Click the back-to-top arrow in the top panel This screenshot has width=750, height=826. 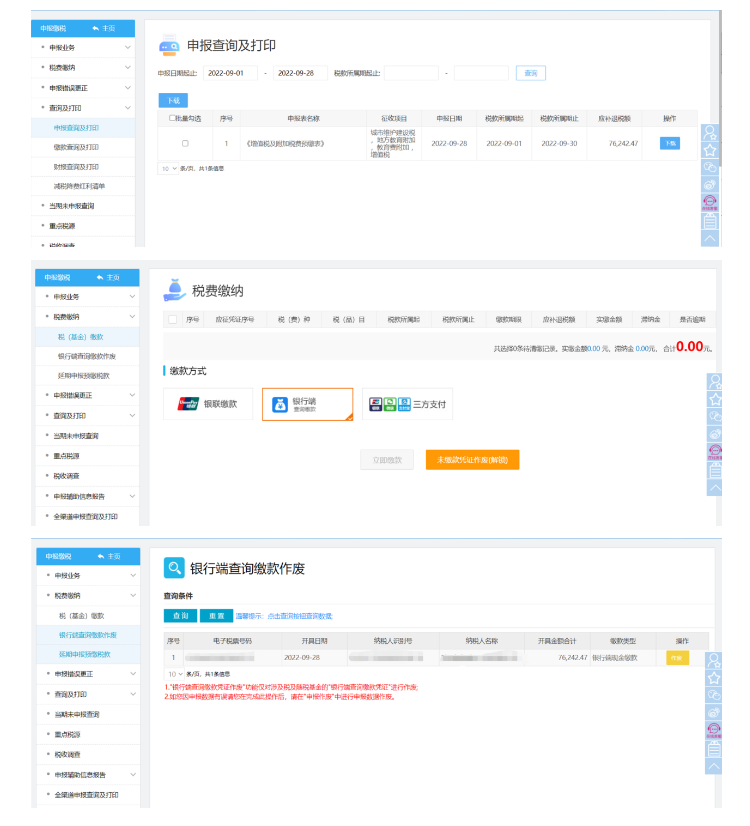[710, 238]
